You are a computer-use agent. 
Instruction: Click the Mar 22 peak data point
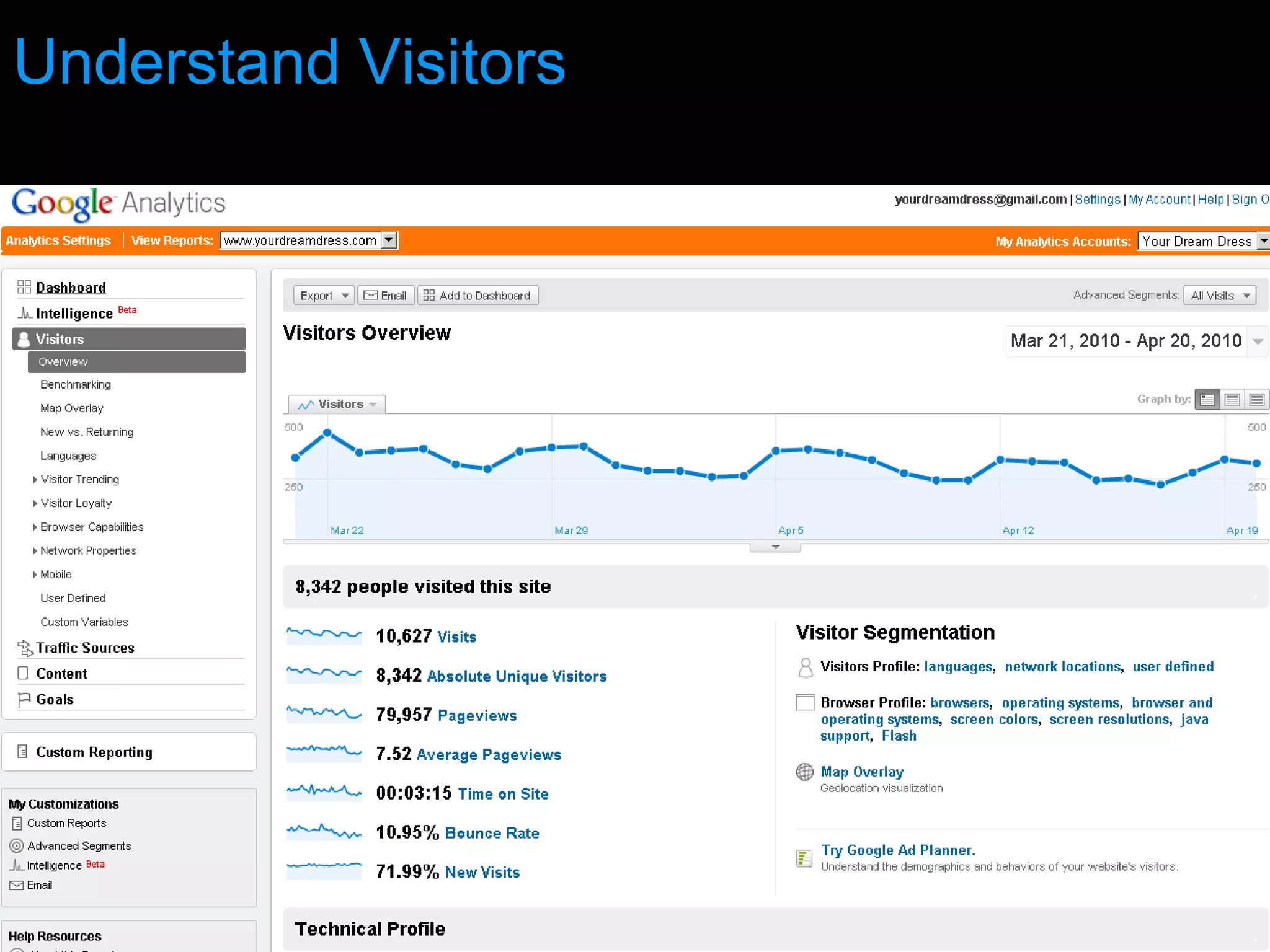click(327, 433)
